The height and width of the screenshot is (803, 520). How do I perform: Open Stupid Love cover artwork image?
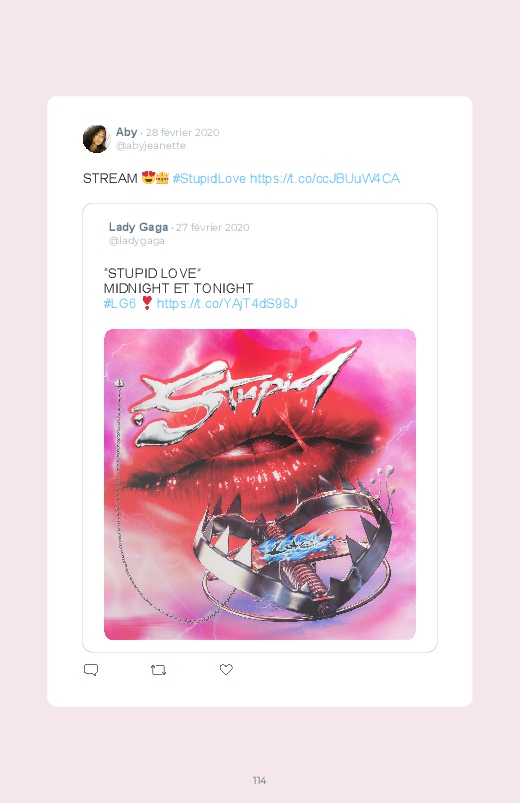260,484
